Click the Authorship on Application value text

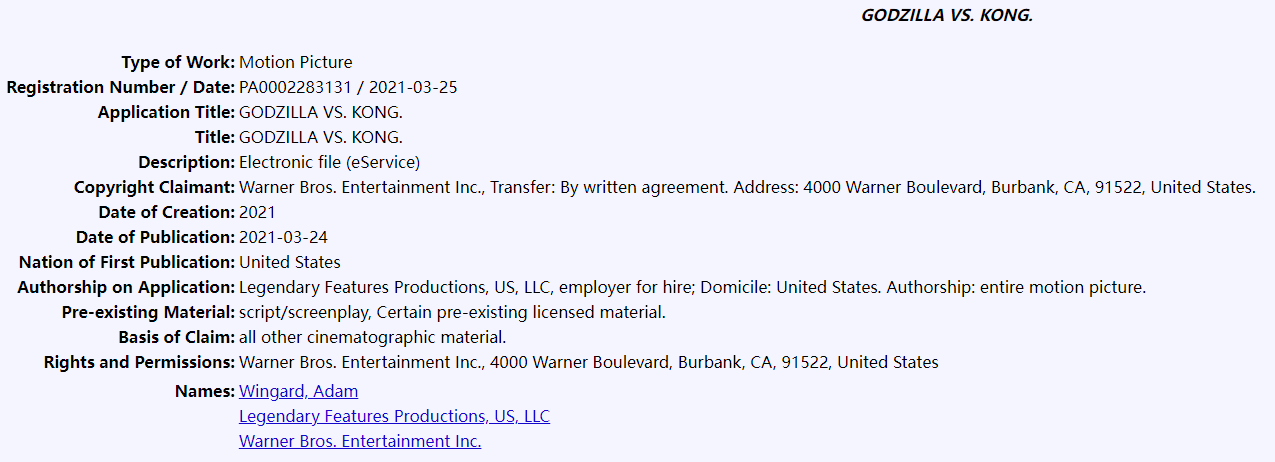(x=692, y=287)
